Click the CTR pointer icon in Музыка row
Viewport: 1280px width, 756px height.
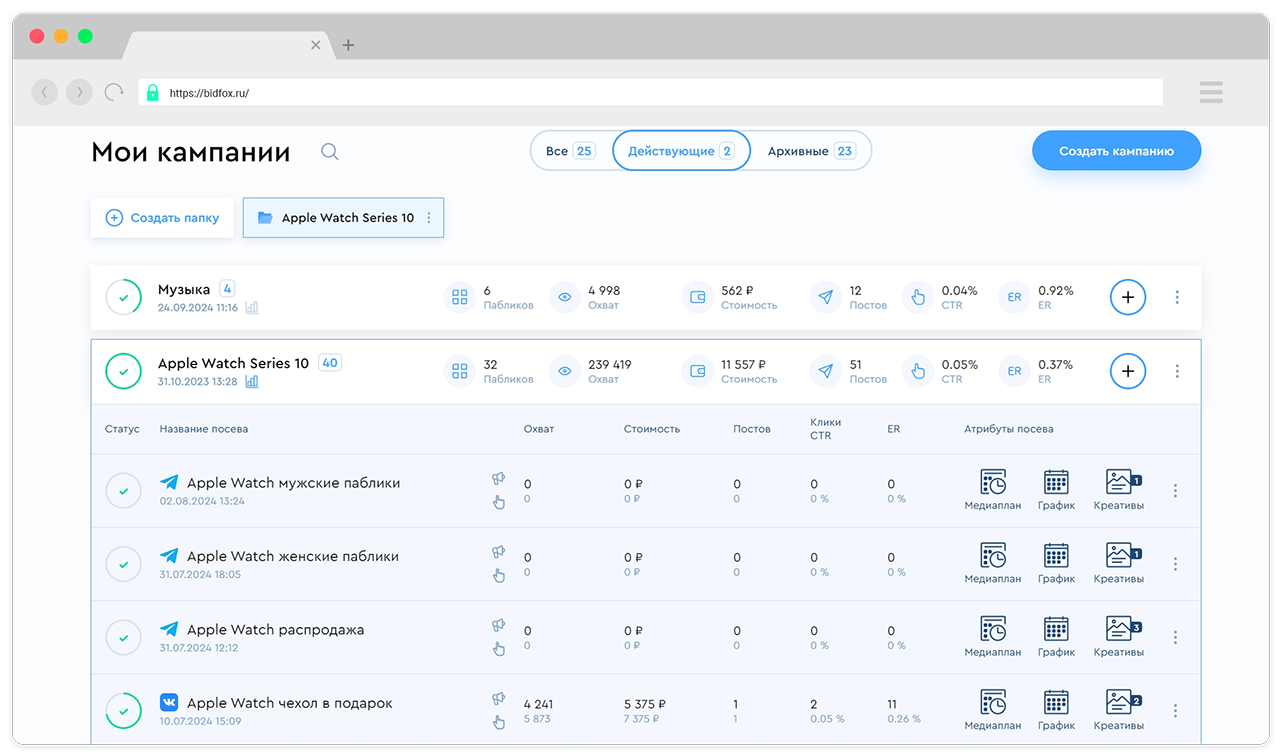point(918,297)
